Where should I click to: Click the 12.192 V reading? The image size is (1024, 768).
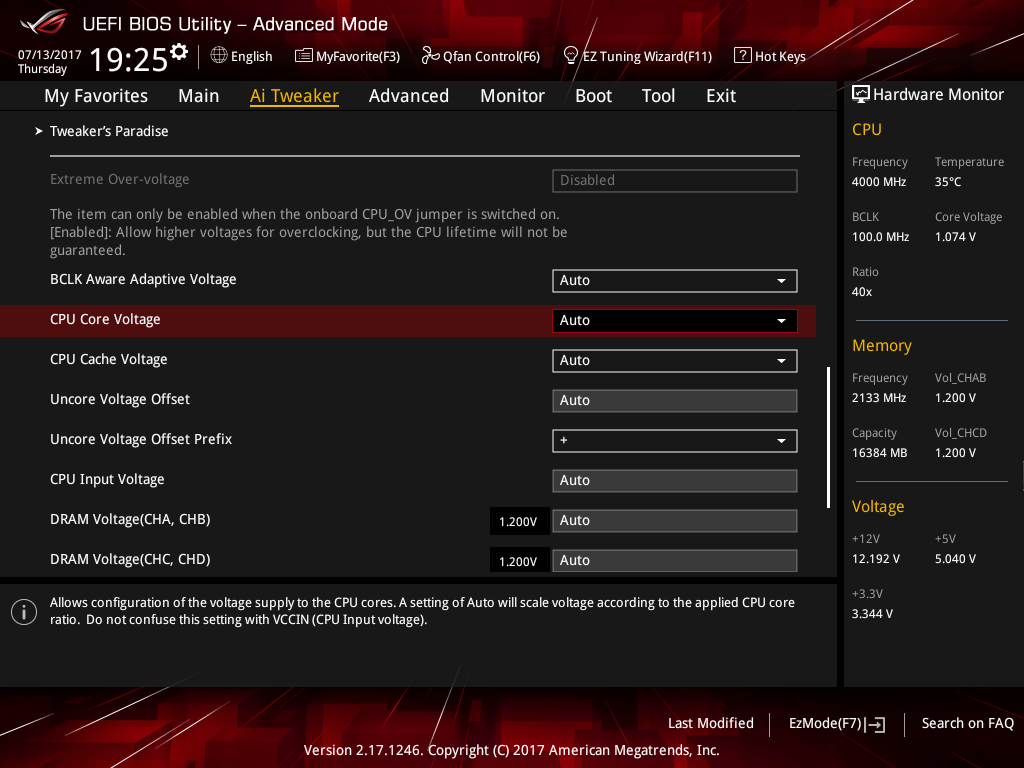pyautogui.click(x=876, y=559)
